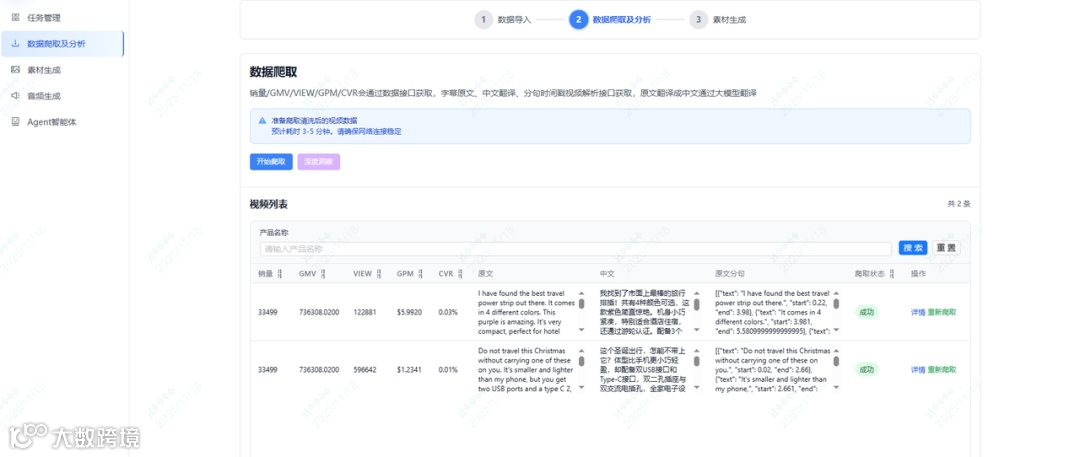
Task: Click step 3 circle for 素材生成
Action: (x=698, y=19)
